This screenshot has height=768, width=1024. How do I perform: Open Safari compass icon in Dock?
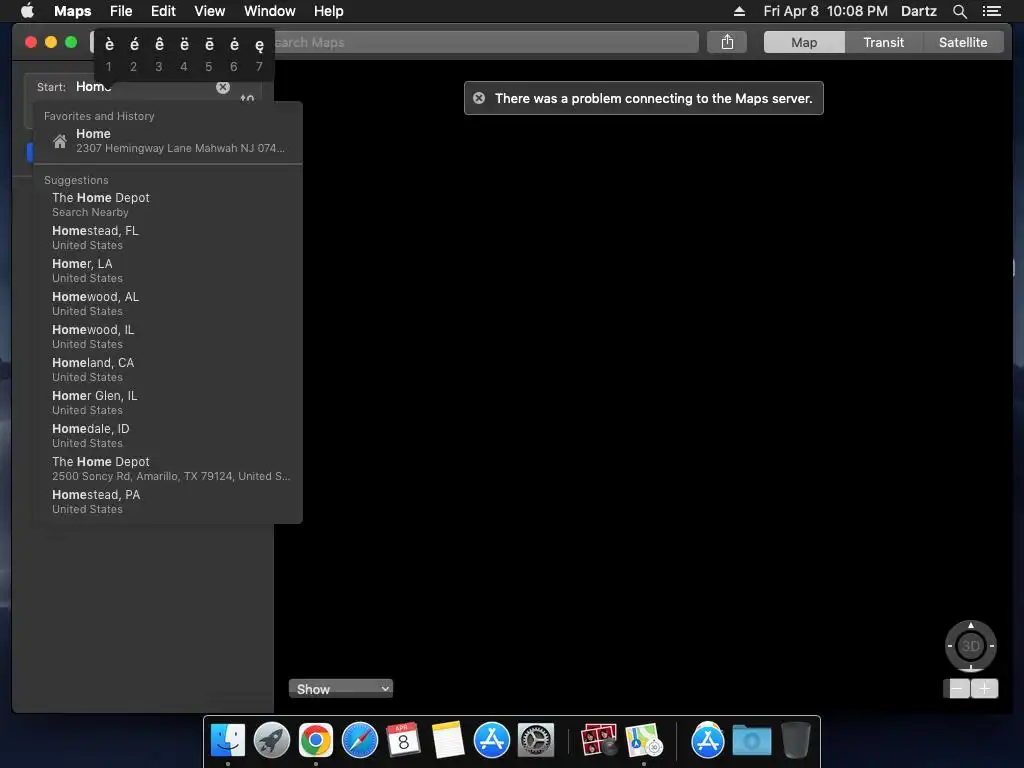(x=360, y=741)
